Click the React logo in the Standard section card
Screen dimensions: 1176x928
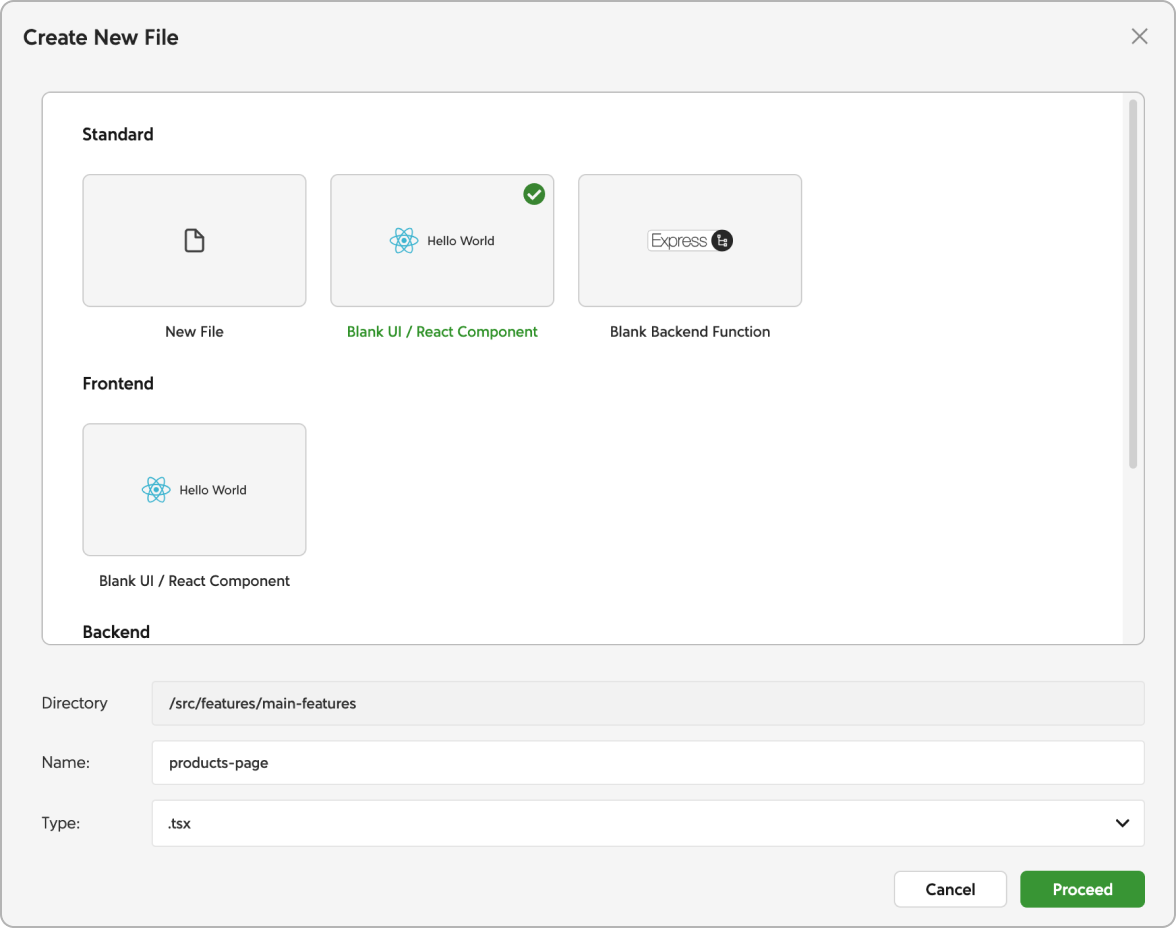pos(404,241)
